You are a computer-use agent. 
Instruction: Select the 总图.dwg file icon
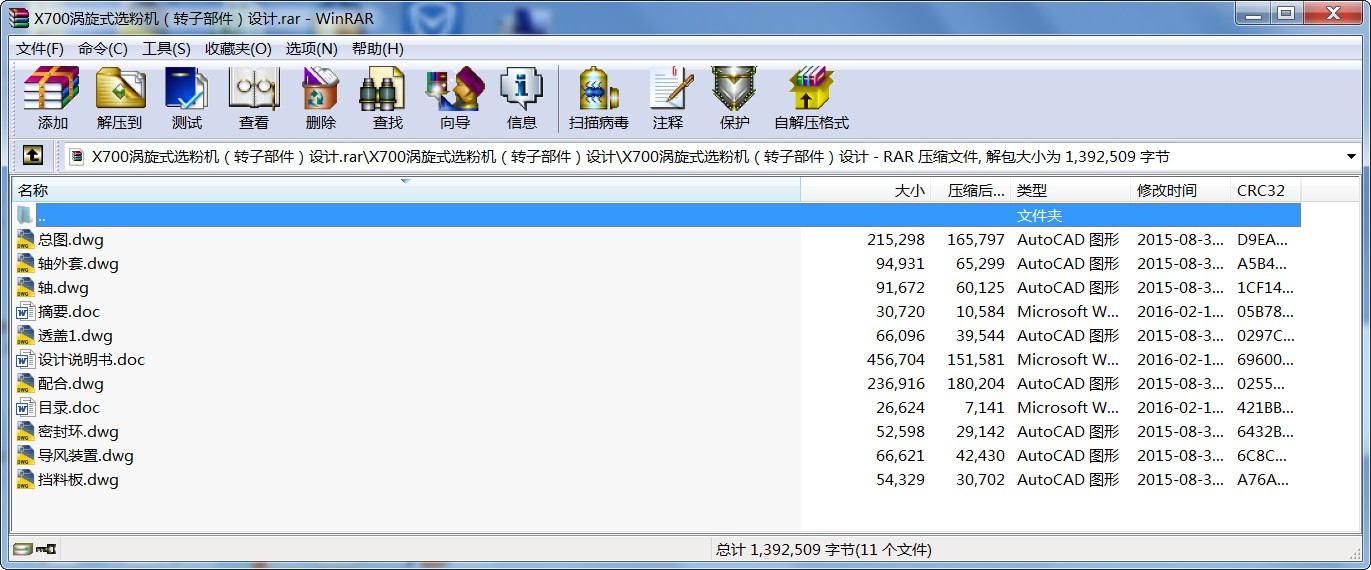pos(26,240)
